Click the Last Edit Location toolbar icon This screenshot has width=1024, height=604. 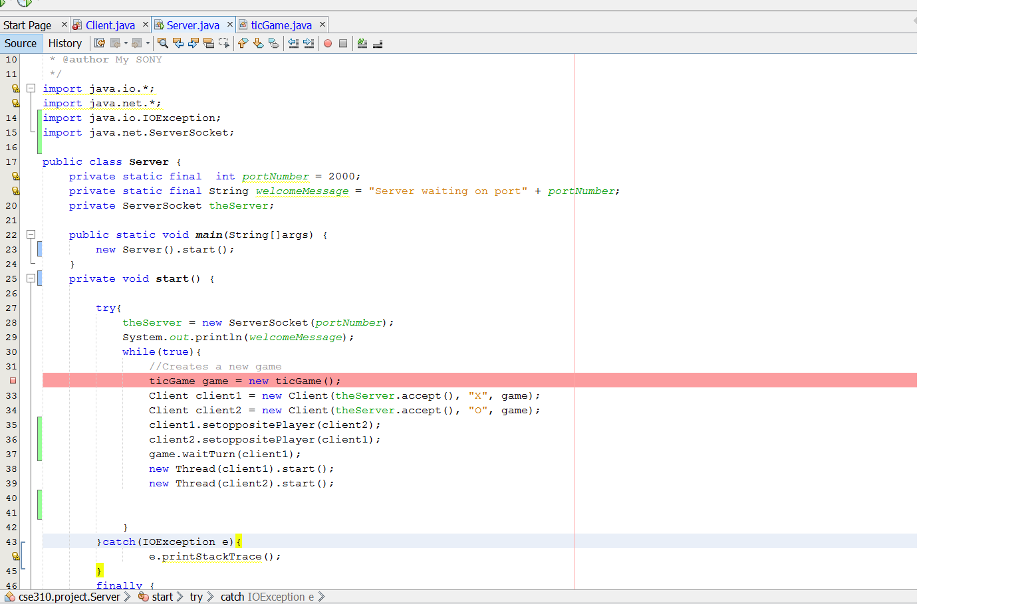pyautogui.click(x=99, y=42)
